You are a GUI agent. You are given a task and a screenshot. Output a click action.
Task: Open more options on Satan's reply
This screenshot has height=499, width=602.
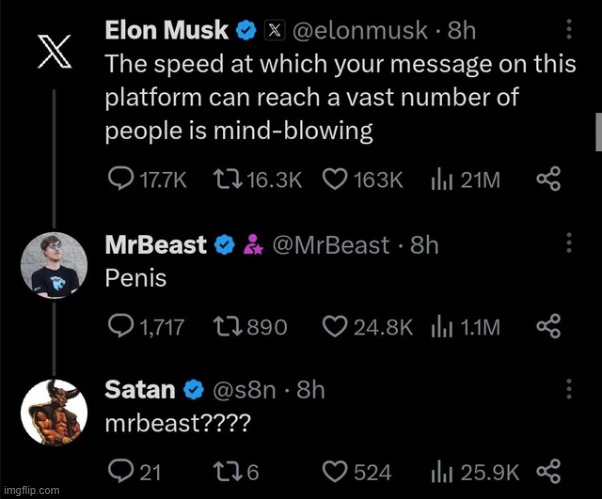point(569,389)
